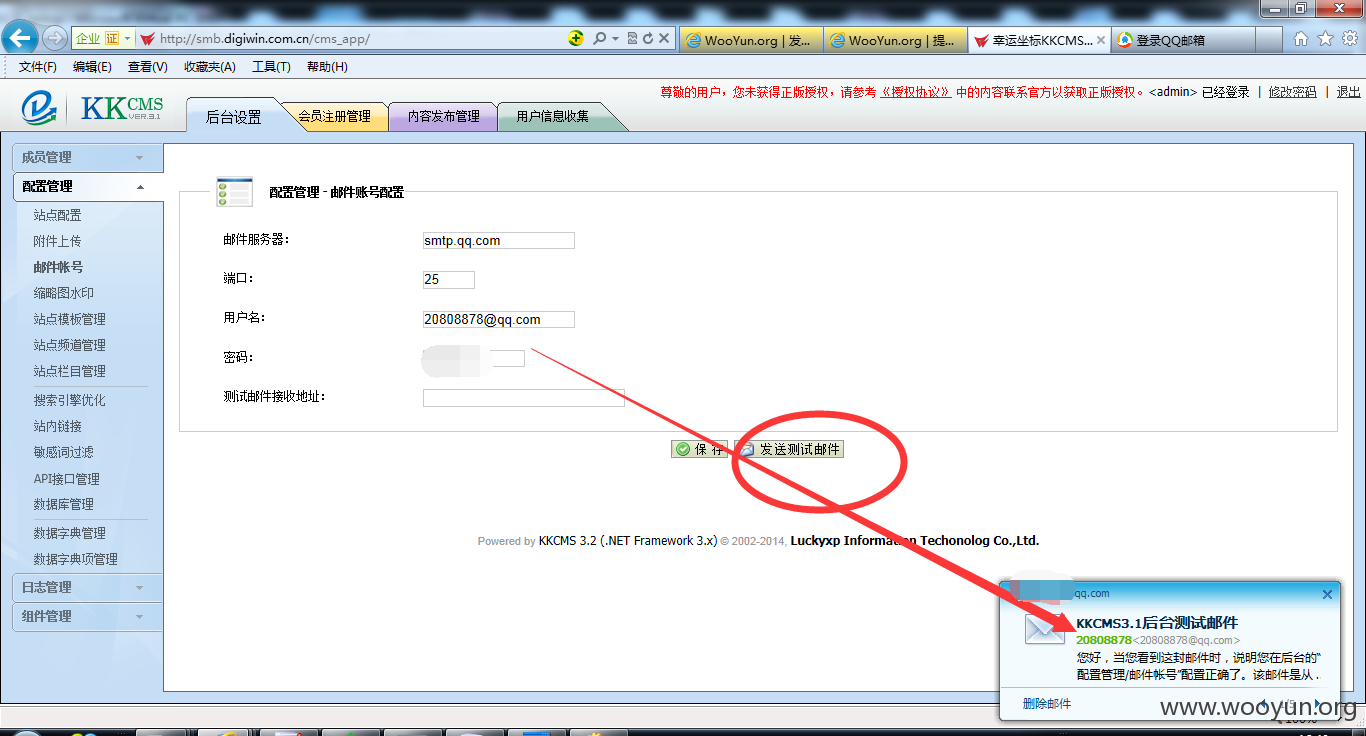
Task: Open 敏感词过滤 in the sidebar
Action: 63,452
